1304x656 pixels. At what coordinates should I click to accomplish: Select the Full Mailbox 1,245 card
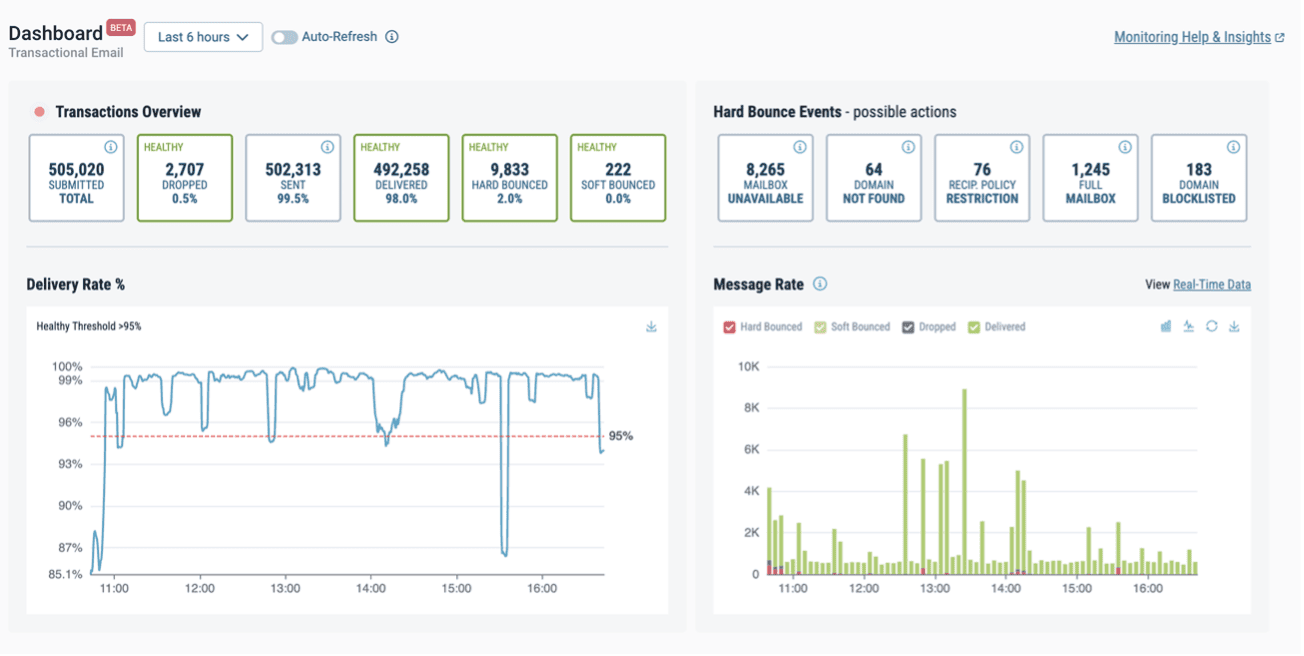click(x=1090, y=178)
